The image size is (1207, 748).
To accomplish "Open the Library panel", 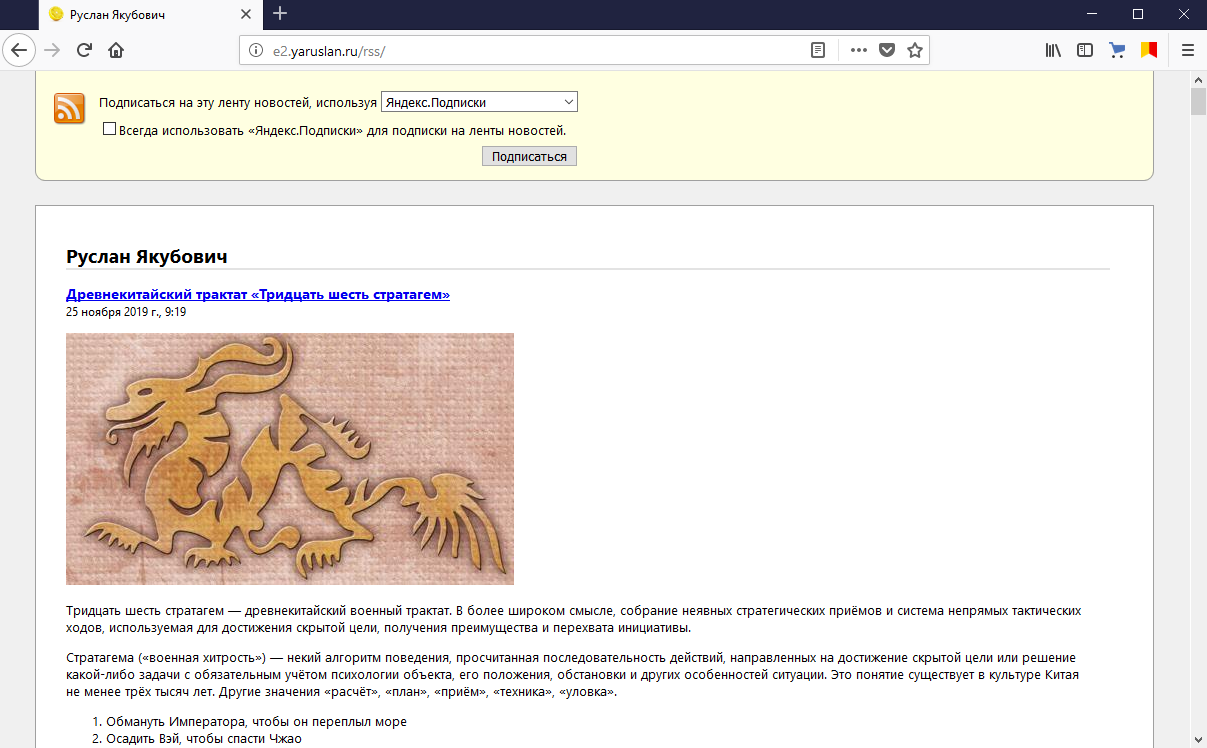I will (x=1053, y=50).
